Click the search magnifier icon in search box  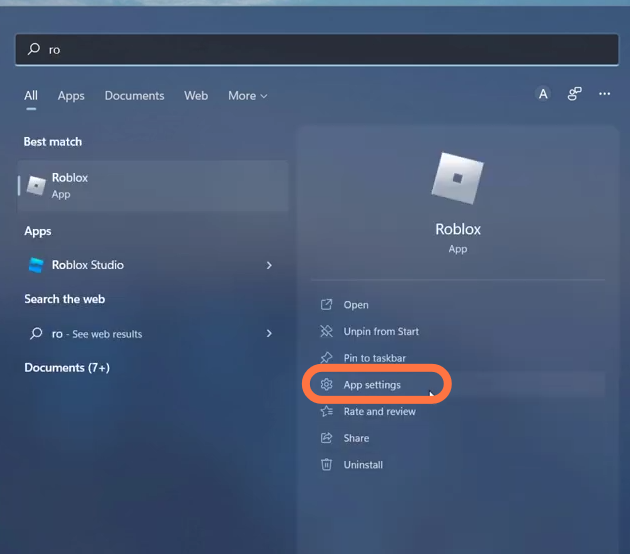point(34,49)
